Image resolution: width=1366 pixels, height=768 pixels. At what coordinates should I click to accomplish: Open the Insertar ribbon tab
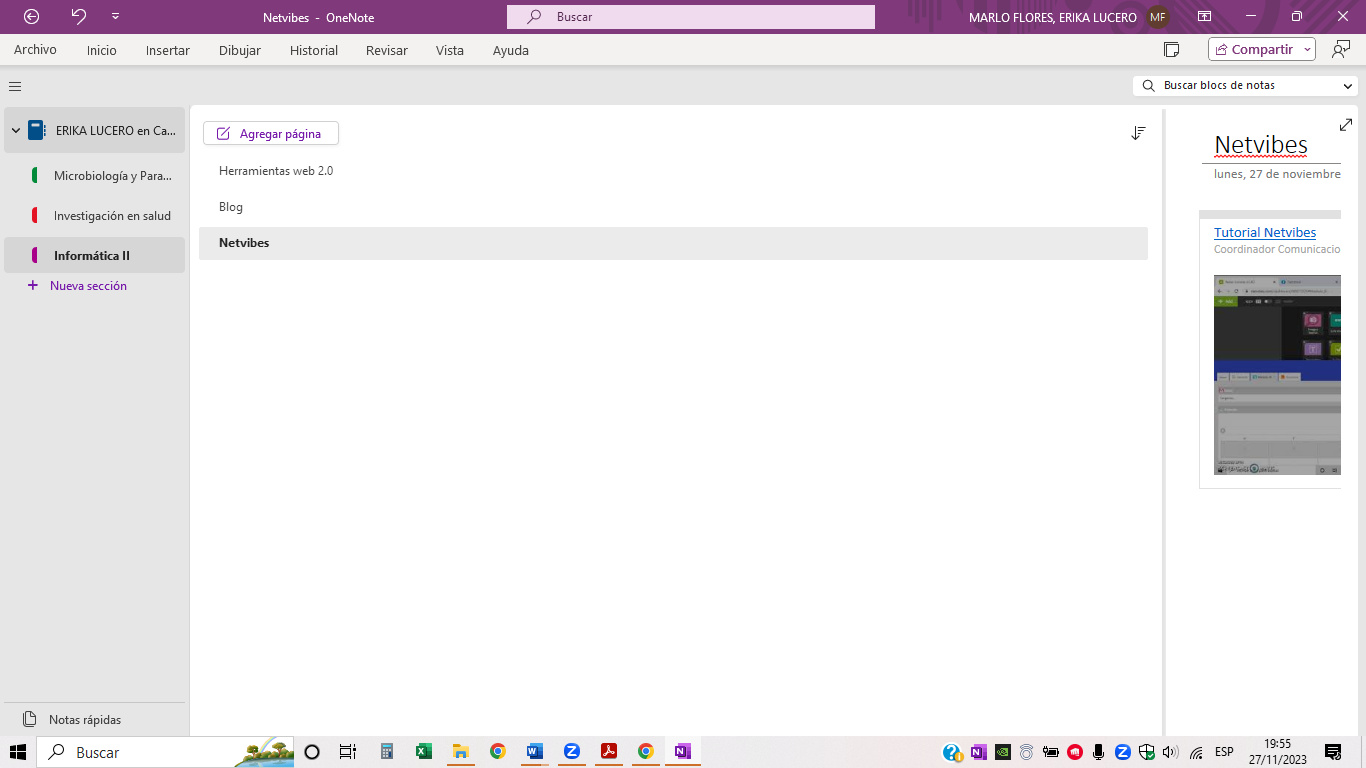point(167,50)
